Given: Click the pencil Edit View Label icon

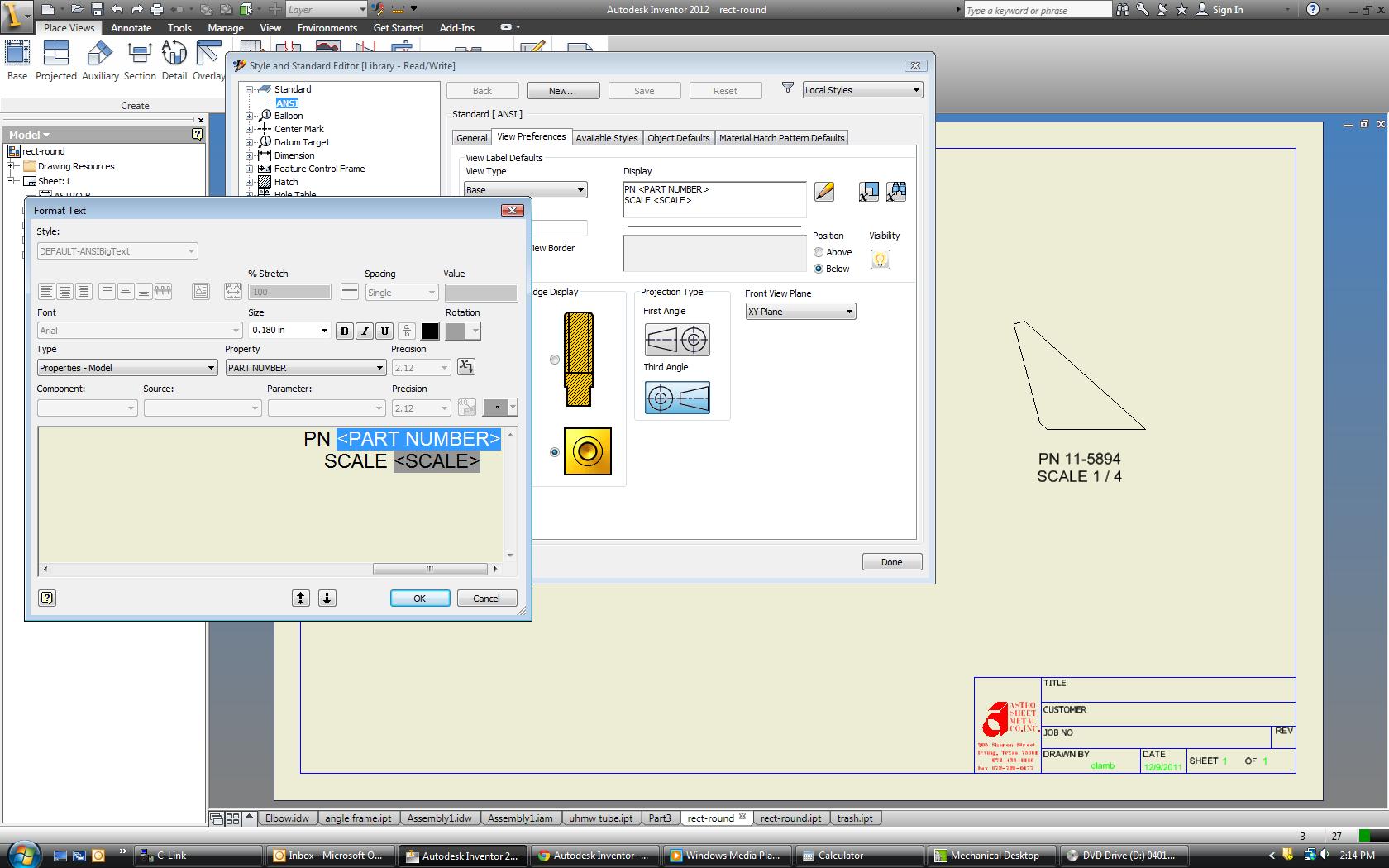Looking at the screenshot, I should pos(824,192).
